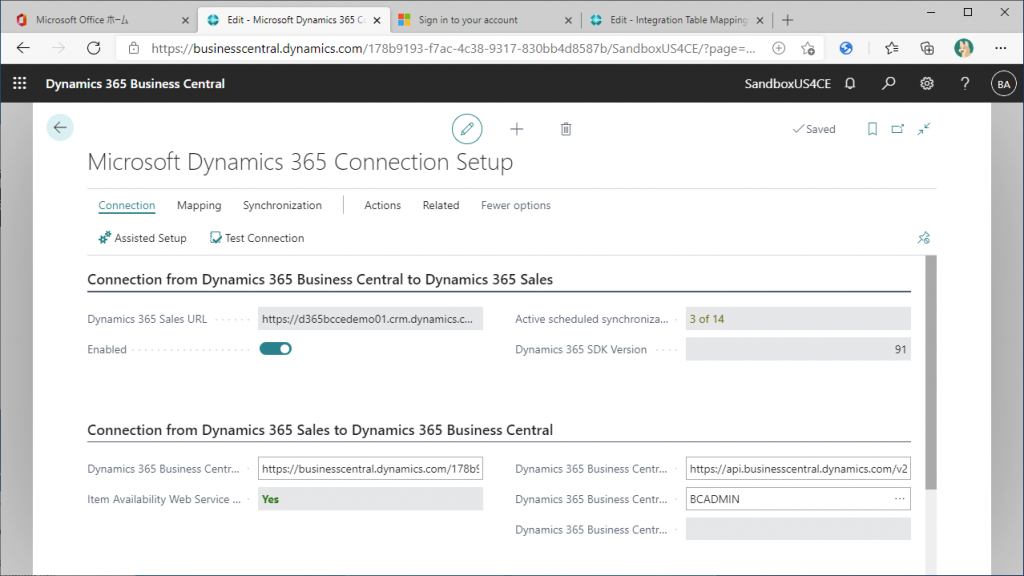Open the browser profile picture
The width and height of the screenshot is (1024, 576).
click(964, 48)
